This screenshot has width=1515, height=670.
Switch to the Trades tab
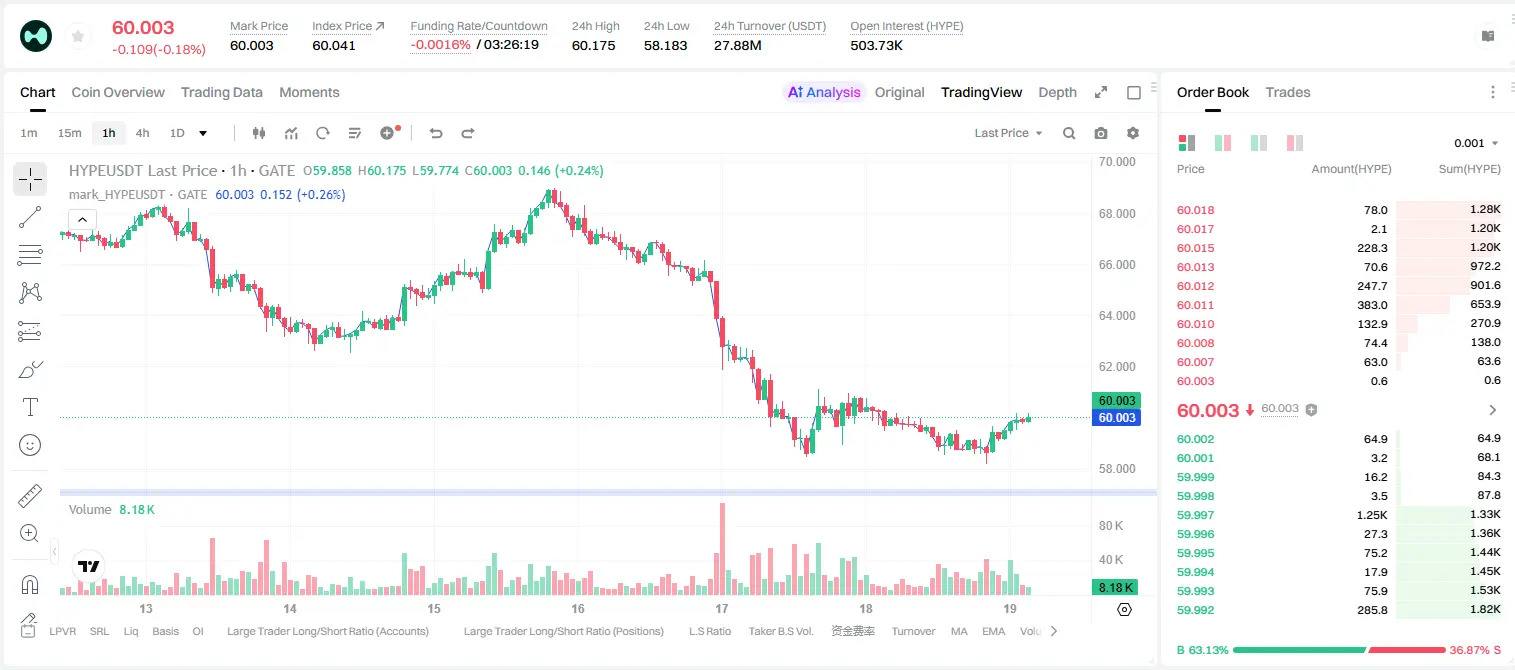(x=1287, y=92)
